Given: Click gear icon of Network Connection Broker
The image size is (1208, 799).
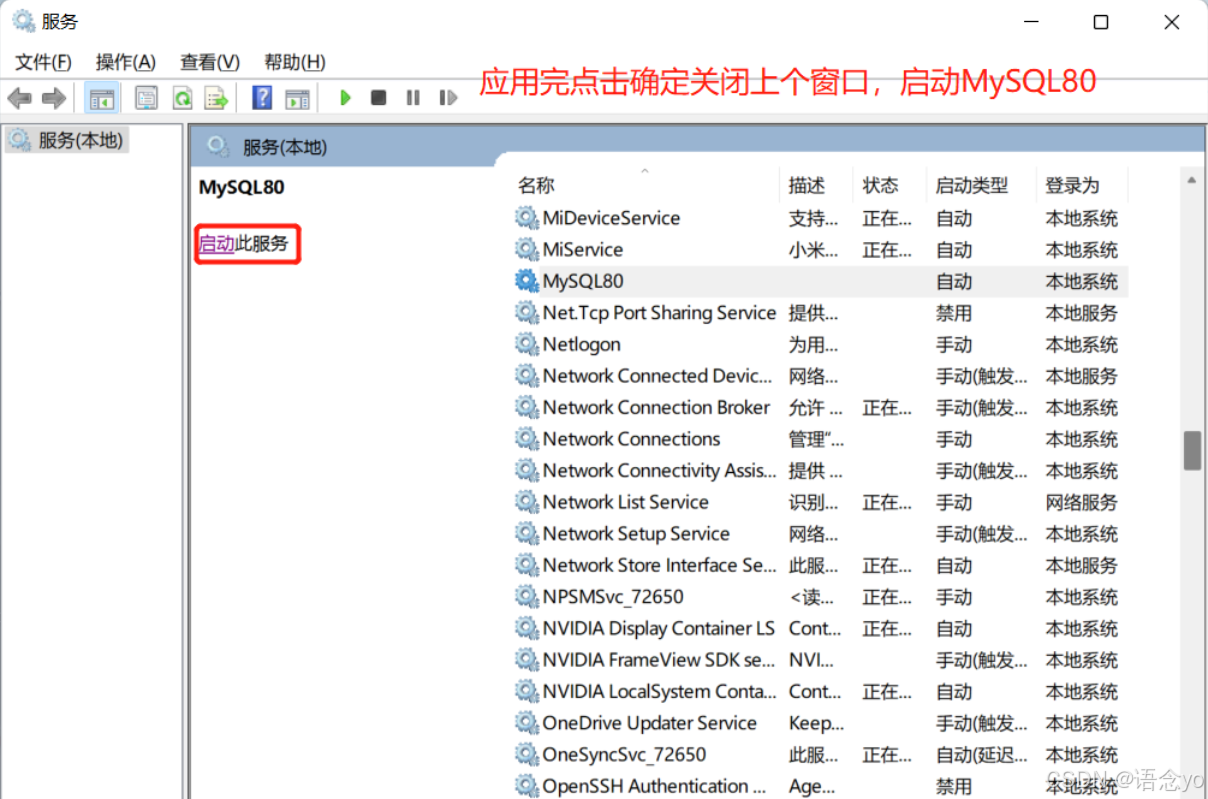Looking at the screenshot, I should [x=527, y=407].
